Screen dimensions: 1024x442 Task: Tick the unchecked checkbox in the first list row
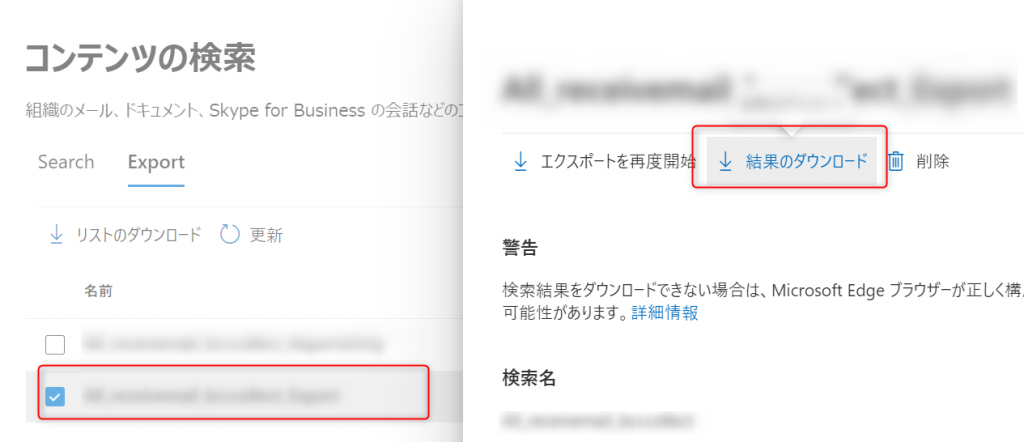click(x=55, y=344)
